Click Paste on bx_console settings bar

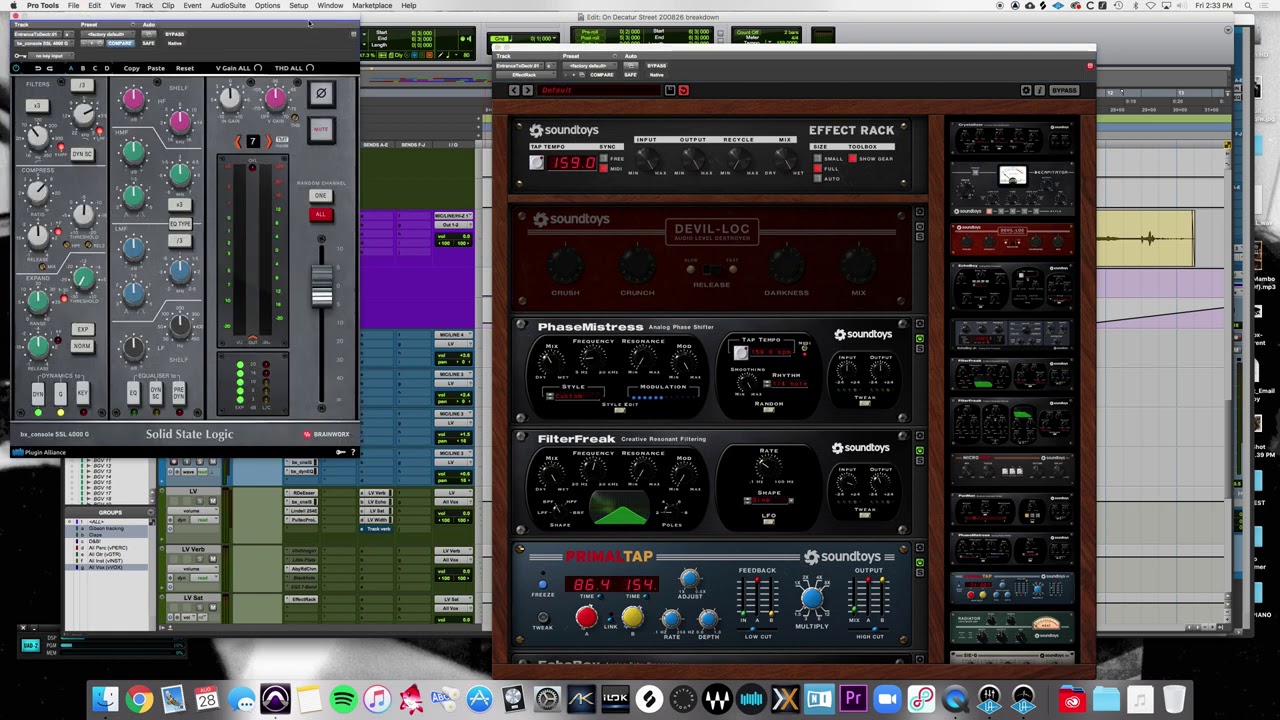tap(156, 68)
